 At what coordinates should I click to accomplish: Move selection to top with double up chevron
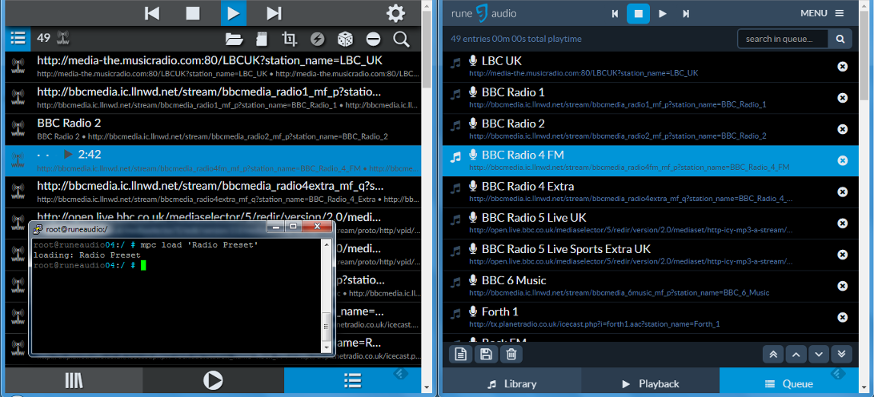click(x=773, y=354)
